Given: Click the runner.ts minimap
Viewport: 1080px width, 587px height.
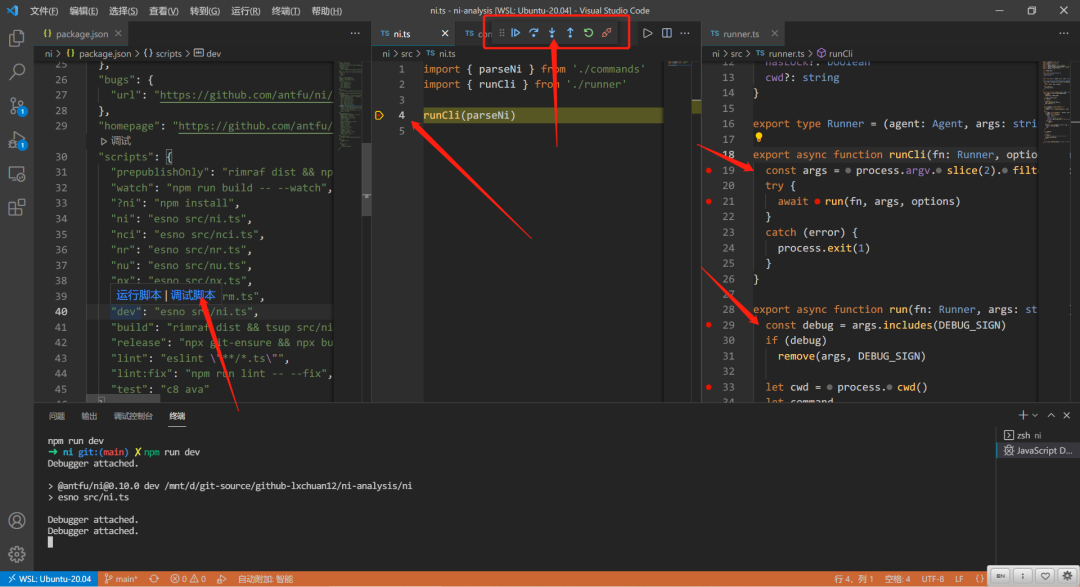Looking at the screenshot, I should tap(1056, 103).
